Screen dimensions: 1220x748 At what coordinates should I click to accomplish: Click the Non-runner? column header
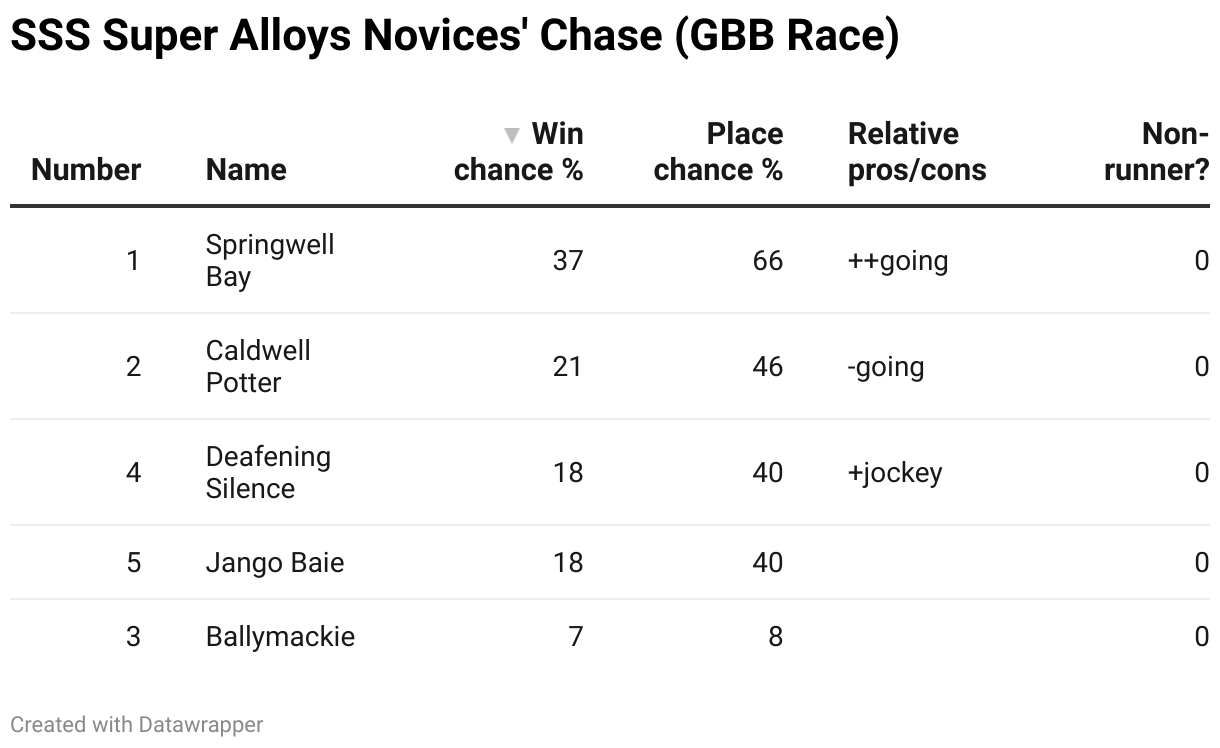click(x=1157, y=152)
